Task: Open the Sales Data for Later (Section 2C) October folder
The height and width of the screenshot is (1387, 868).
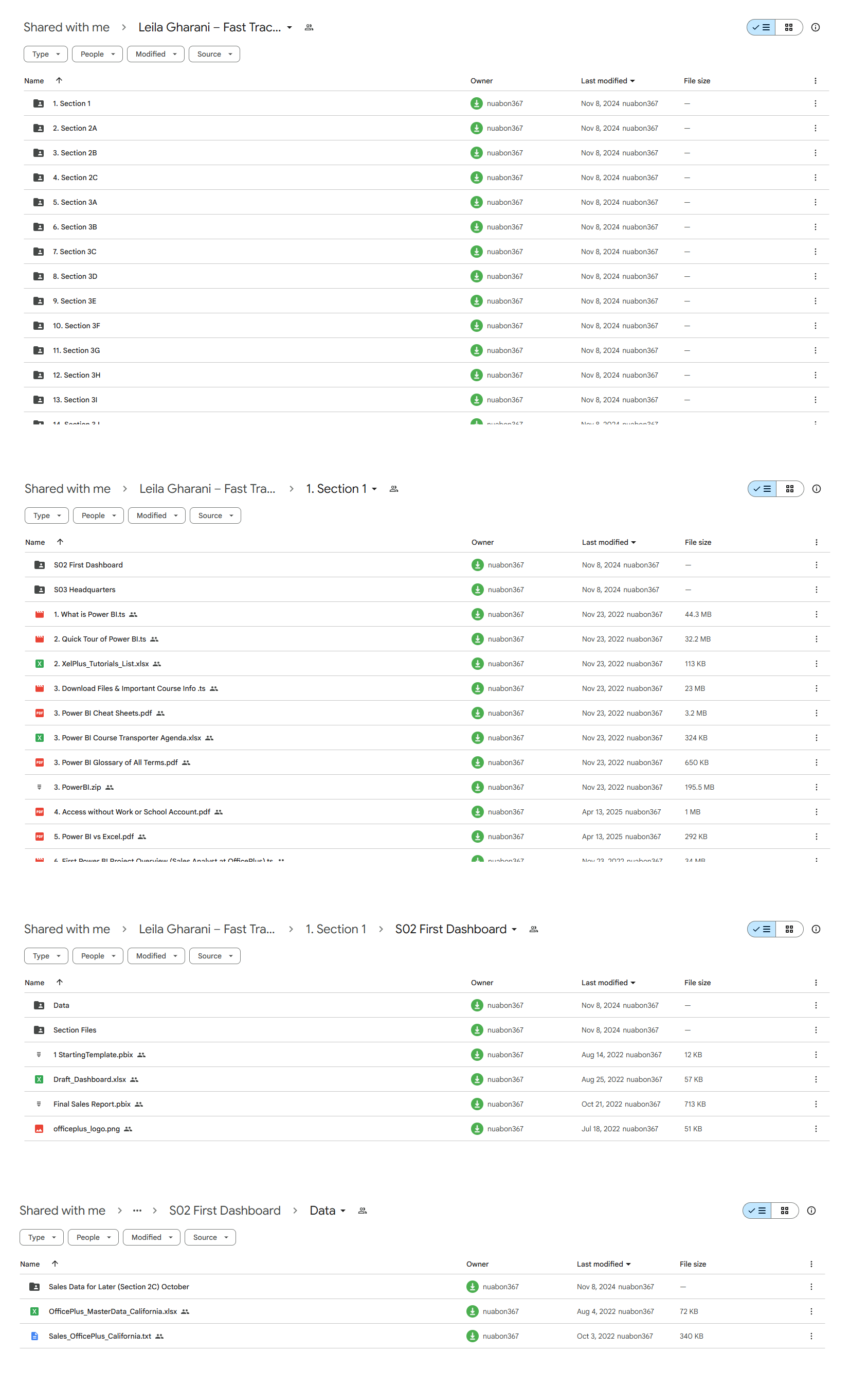Action: point(422,1287)
